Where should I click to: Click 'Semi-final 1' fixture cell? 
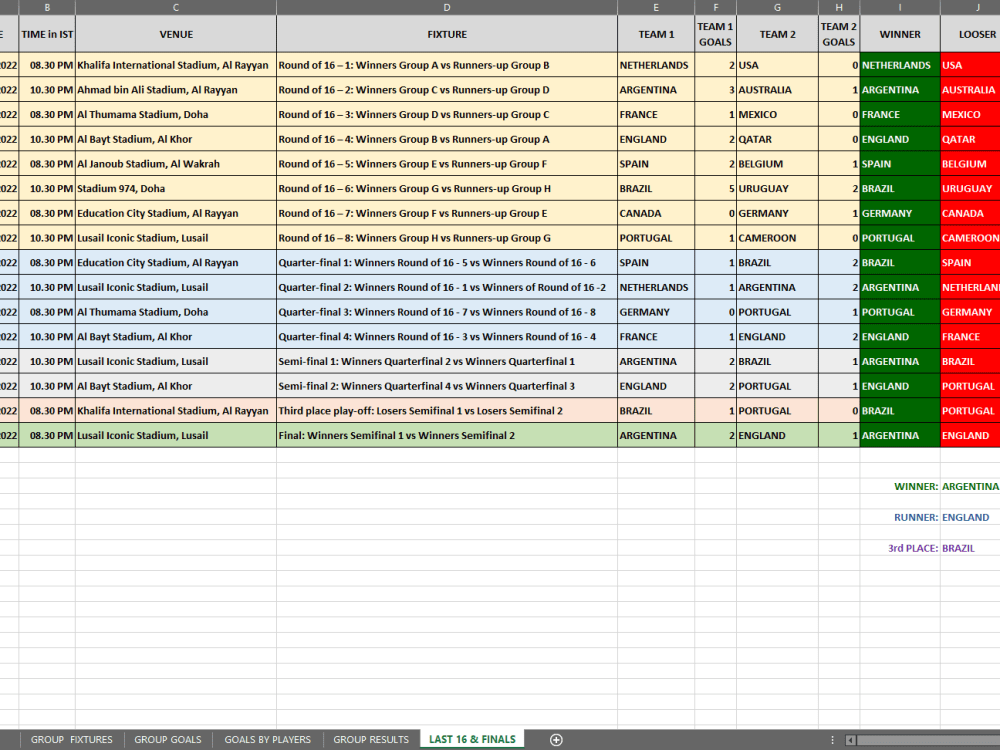pos(446,362)
